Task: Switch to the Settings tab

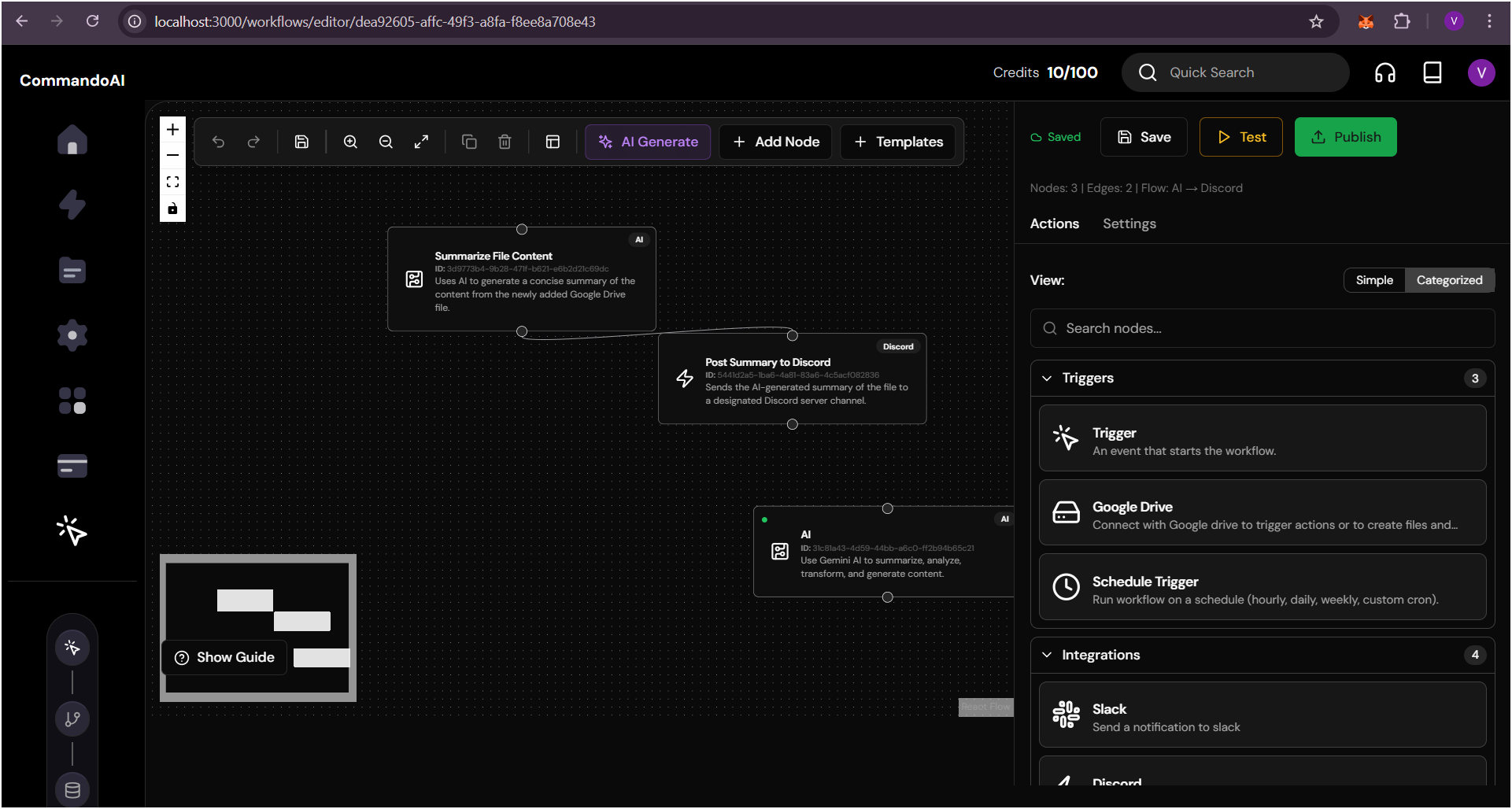Action: (1129, 223)
